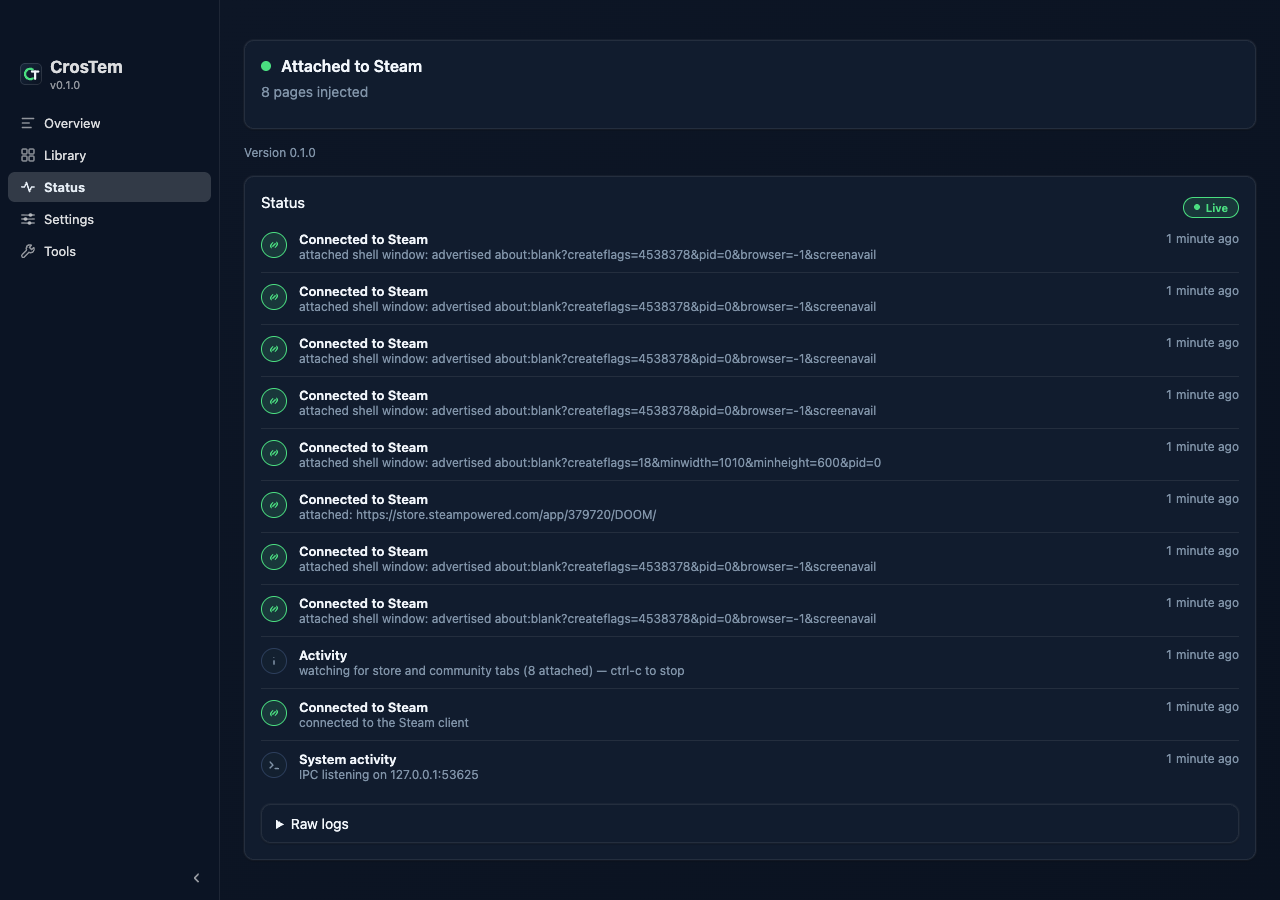Click '8 pages injected' text

[x=314, y=92]
